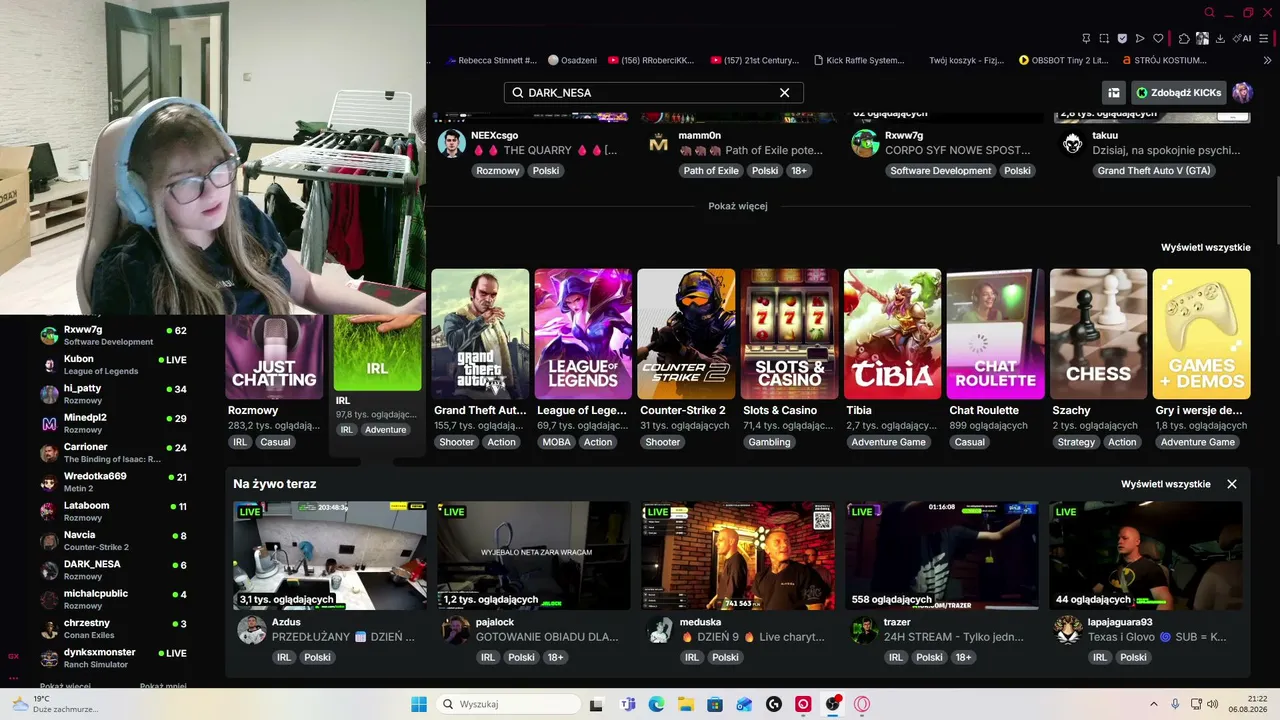Click the Zdobądź KICKs button
Screen dimensions: 1280x720
(1179, 93)
